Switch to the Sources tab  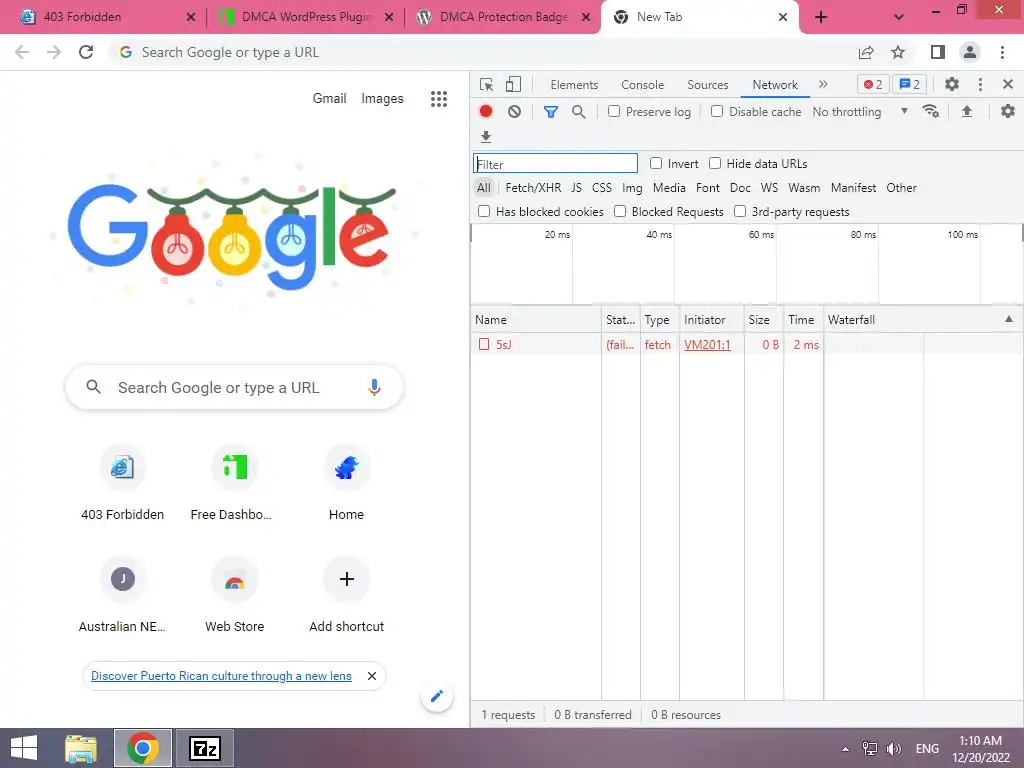[707, 85]
